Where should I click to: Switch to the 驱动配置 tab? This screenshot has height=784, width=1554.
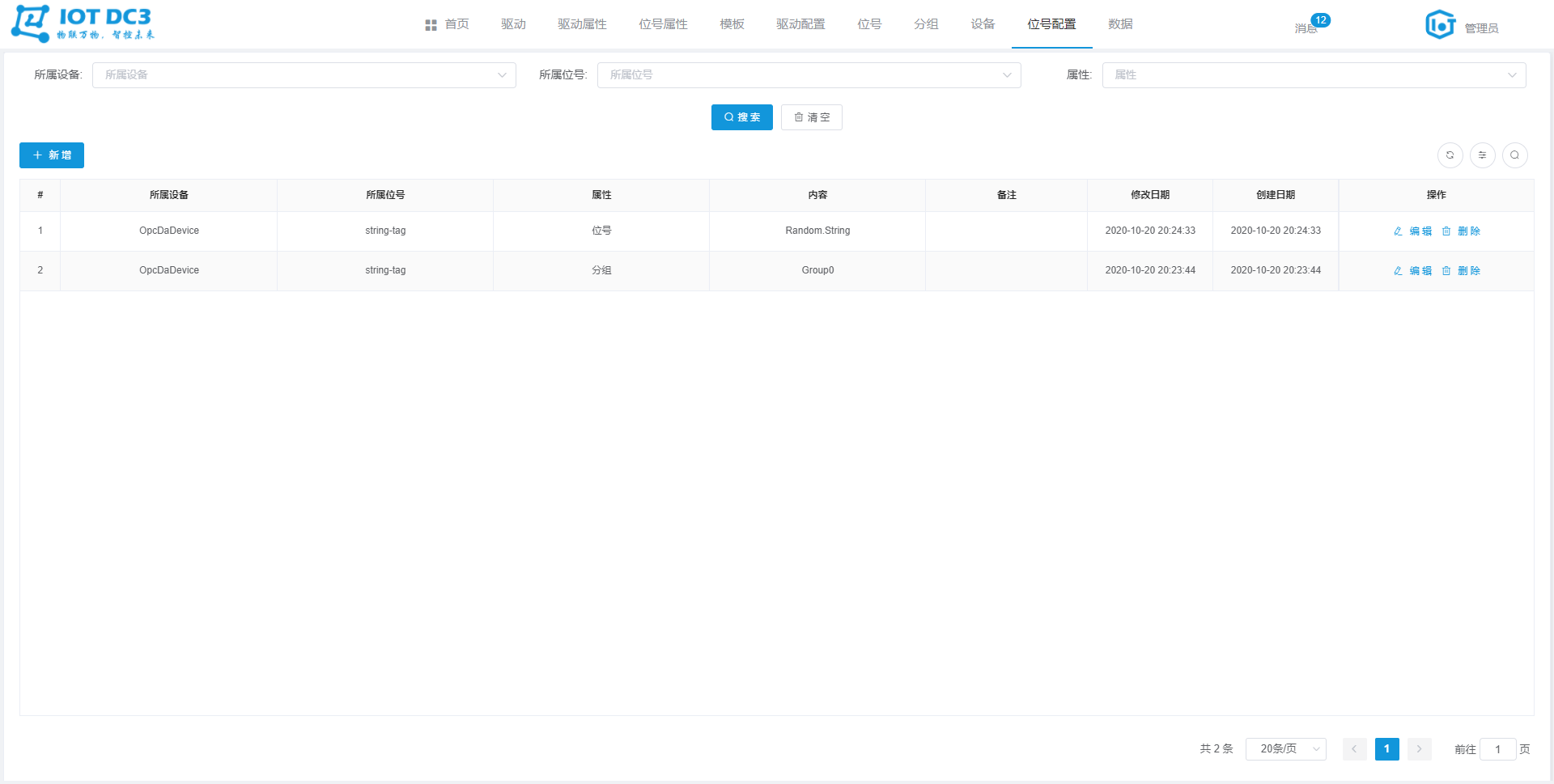(800, 24)
